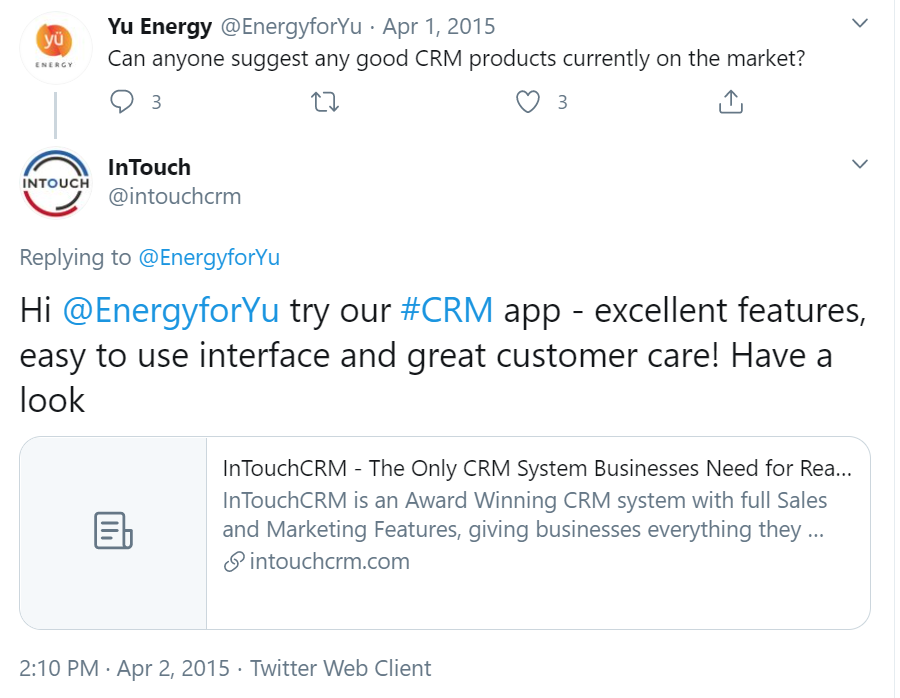Like the Yu Energy tweet with heart icon

[528, 102]
